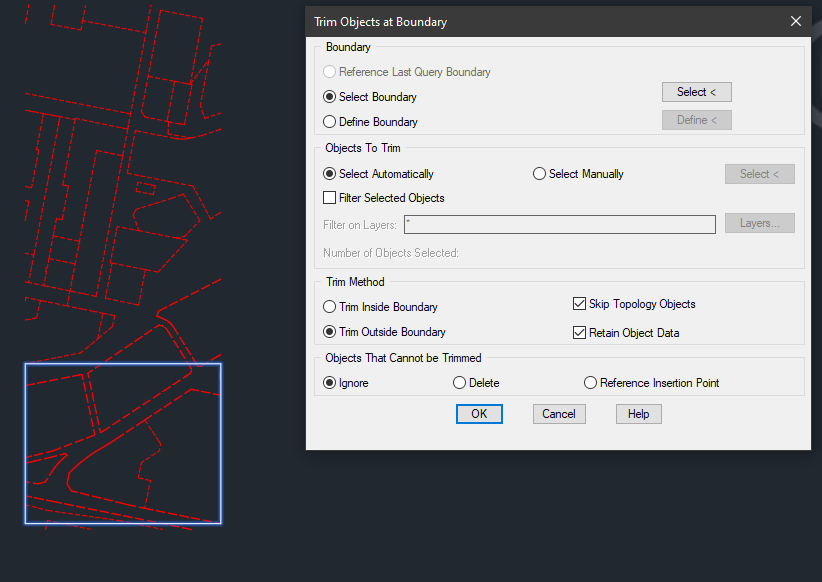Choose Delete for objects that cannot be trimmed
Viewport: 822px width, 582px height.
pyautogui.click(x=458, y=382)
